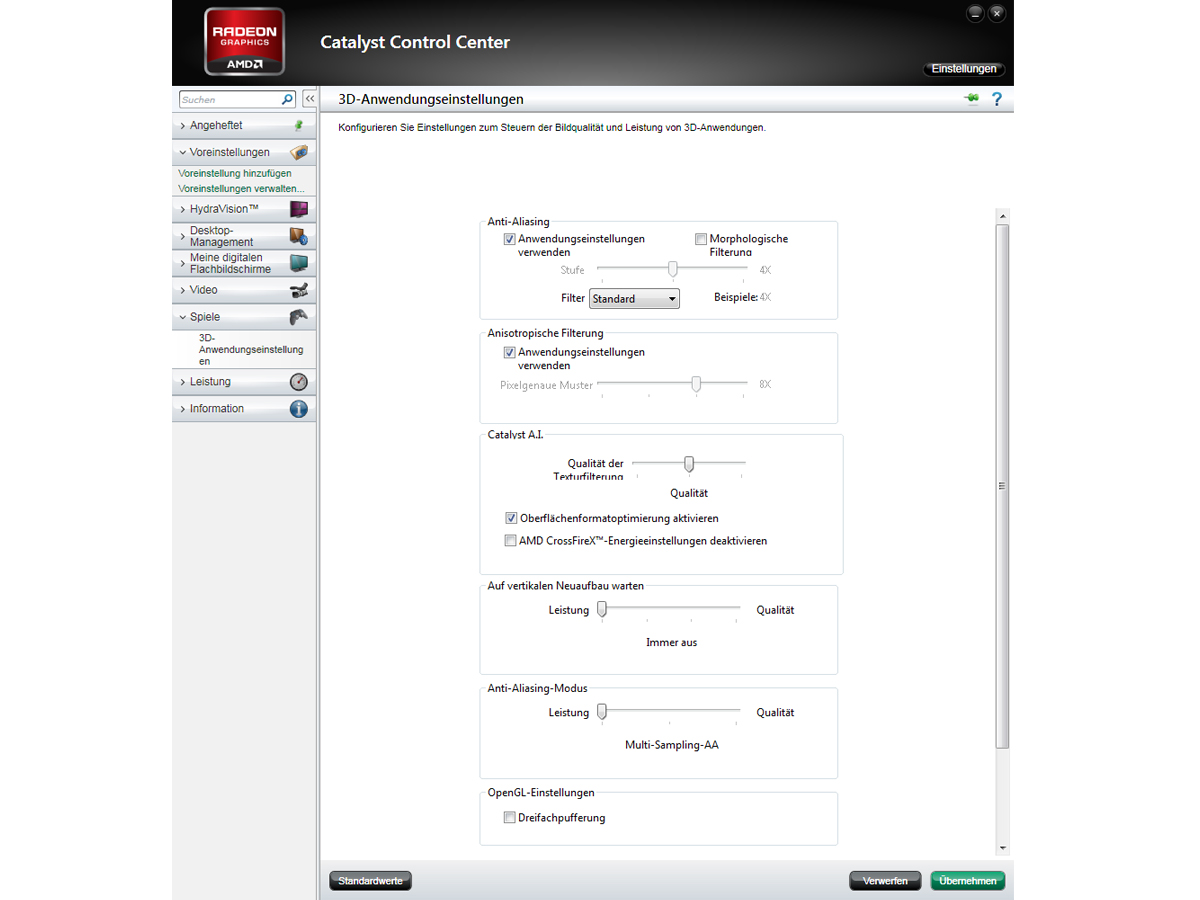Screen dimensions: 1200x900
Task: Select 3D-Anwendungseinstellungen under Spiele
Action: 250,350
